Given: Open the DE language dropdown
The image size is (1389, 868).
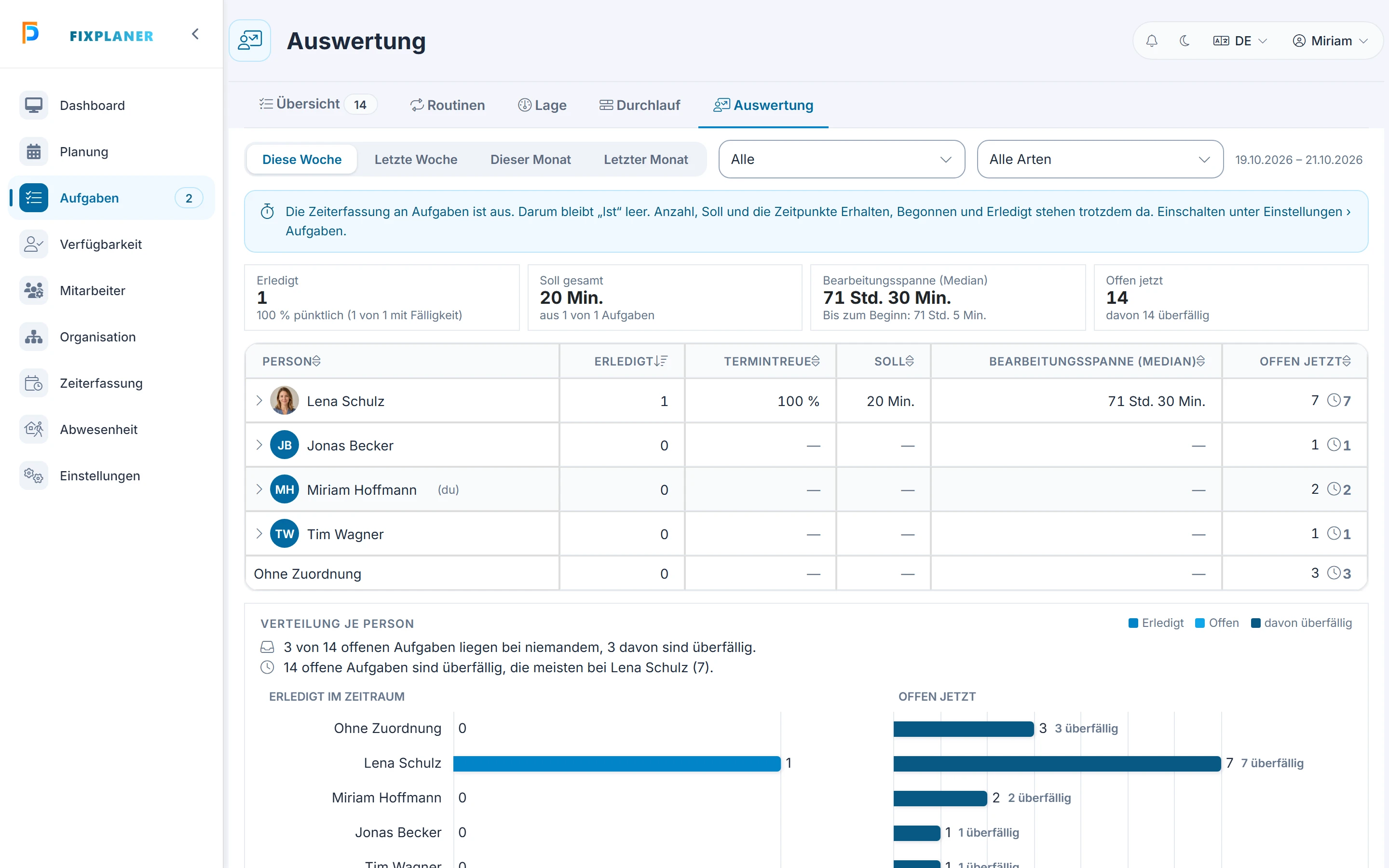Looking at the screenshot, I should point(1240,41).
